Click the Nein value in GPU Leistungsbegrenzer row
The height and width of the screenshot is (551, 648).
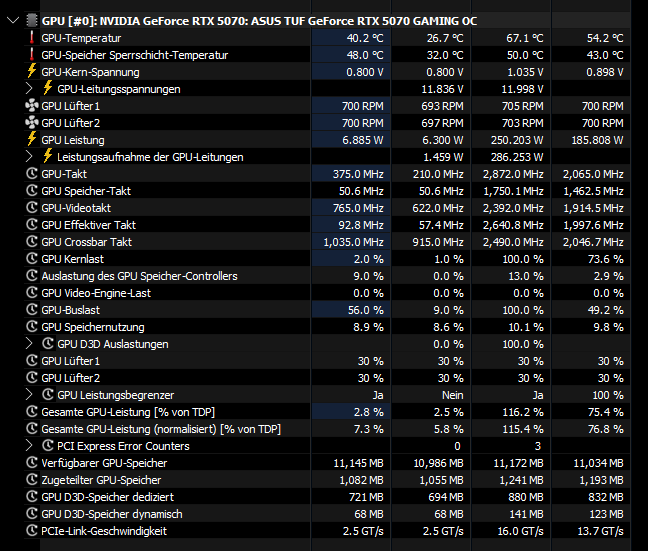(x=453, y=395)
